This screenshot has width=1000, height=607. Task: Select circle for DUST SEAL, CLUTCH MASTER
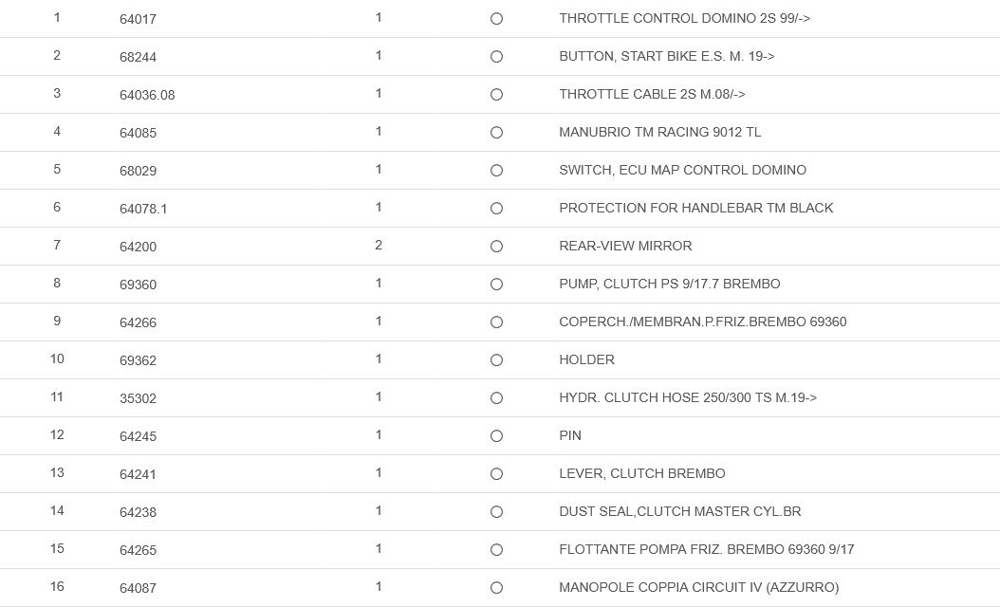(x=496, y=512)
